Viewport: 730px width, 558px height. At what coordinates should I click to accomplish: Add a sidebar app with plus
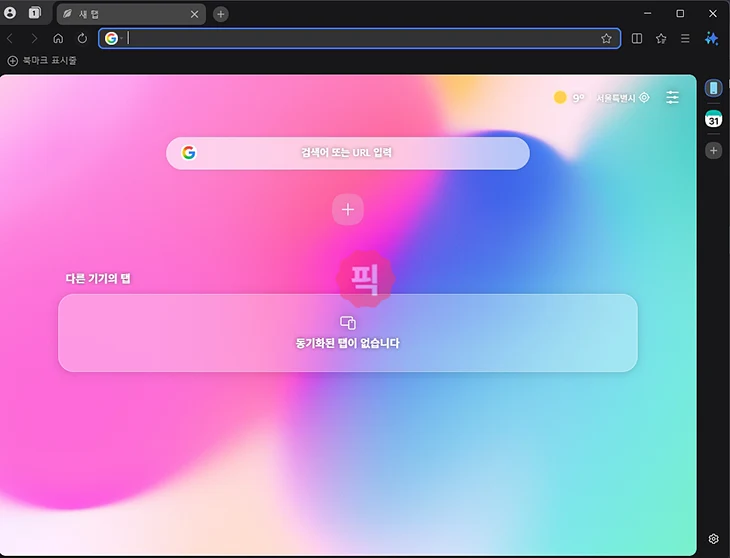[713, 150]
